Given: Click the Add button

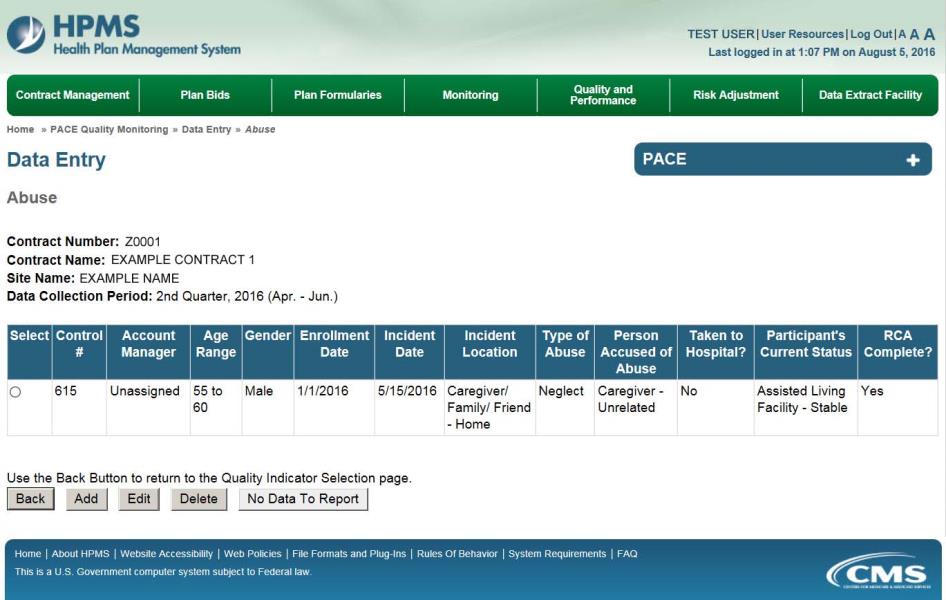Looking at the screenshot, I should (86, 499).
